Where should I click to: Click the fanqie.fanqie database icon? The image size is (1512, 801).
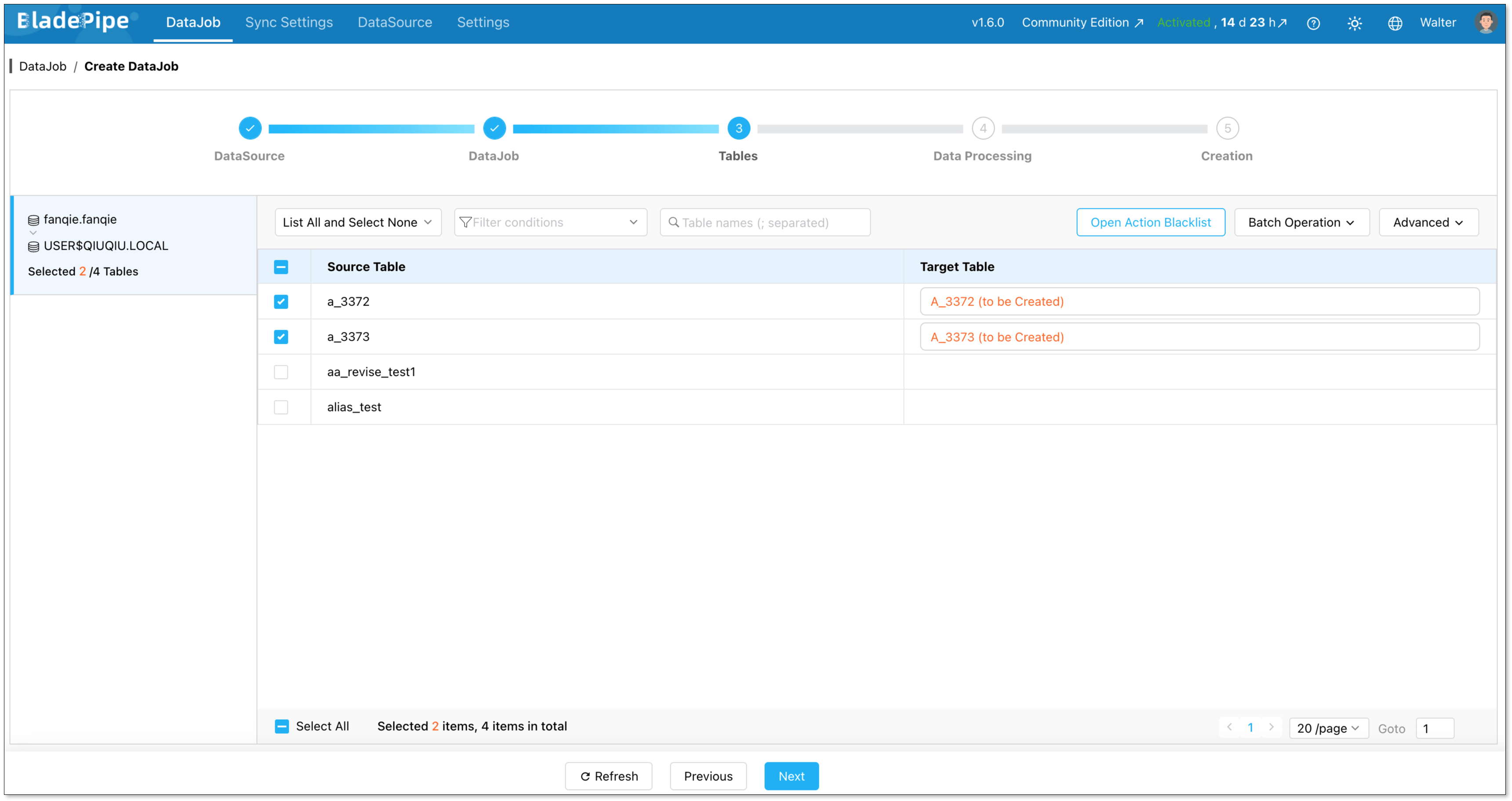click(x=33, y=220)
